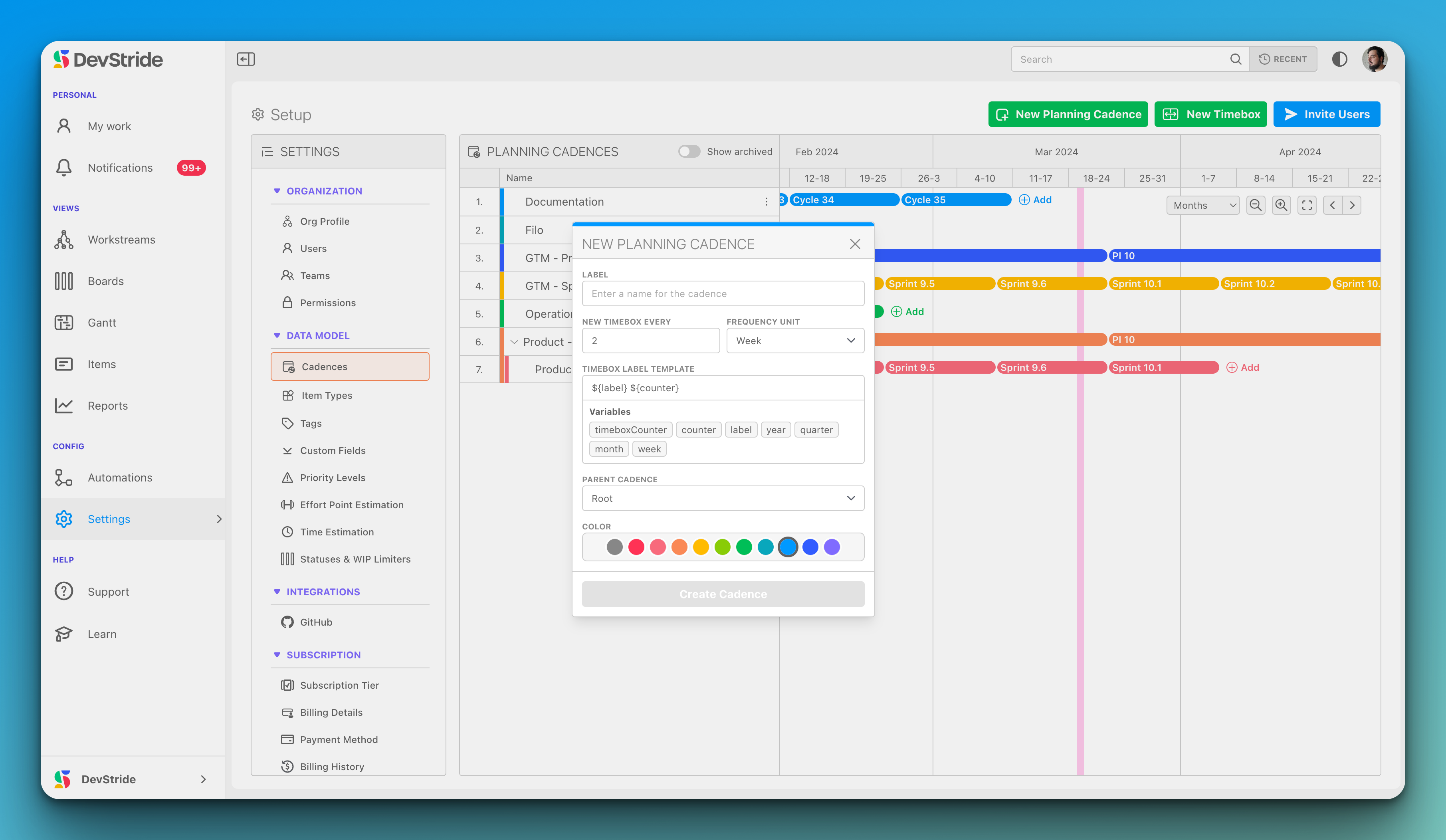Select Permissions in the settings list
The width and height of the screenshot is (1446, 840).
(328, 303)
